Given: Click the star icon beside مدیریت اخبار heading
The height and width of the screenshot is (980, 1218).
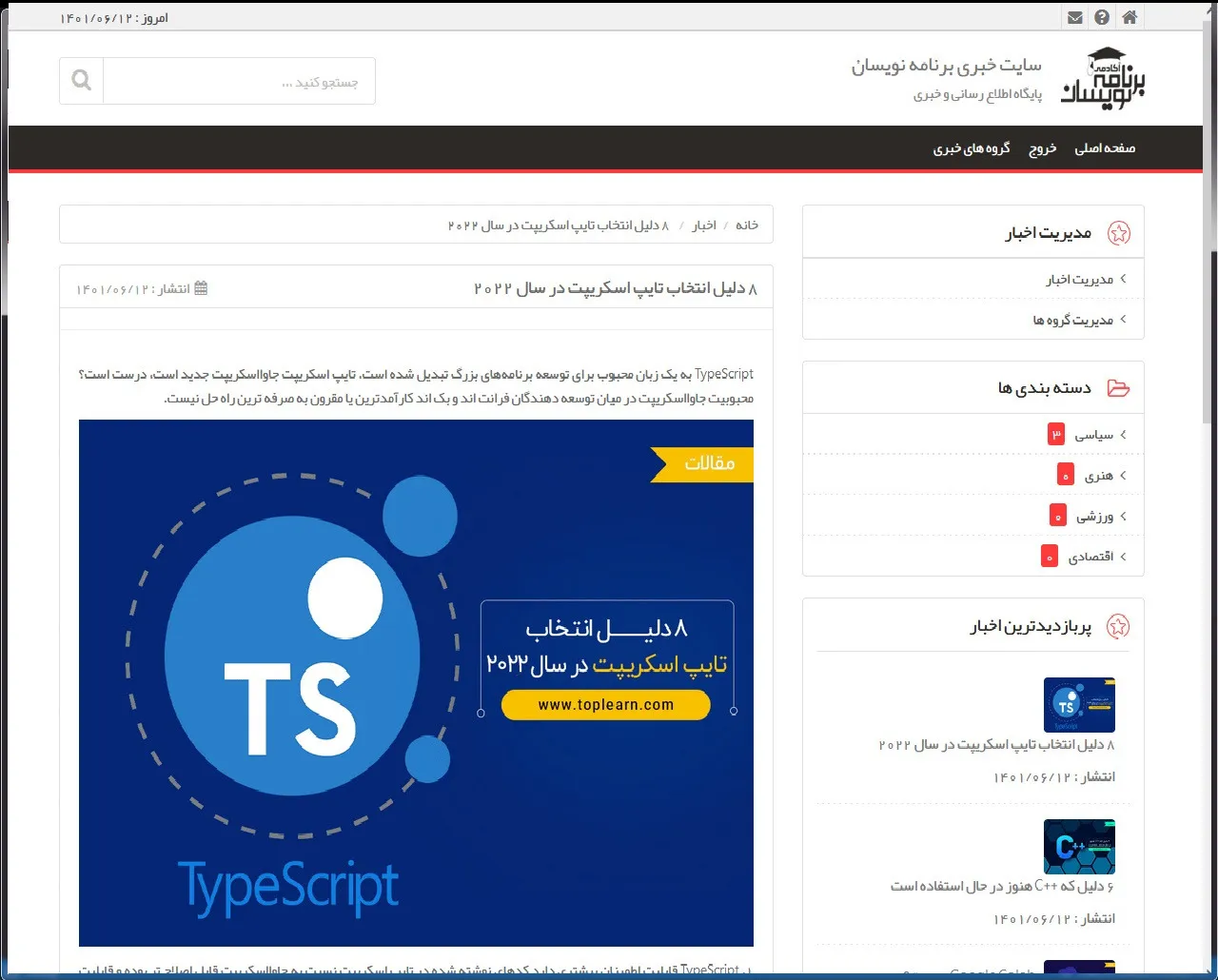Looking at the screenshot, I should [x=1119, y=233].
